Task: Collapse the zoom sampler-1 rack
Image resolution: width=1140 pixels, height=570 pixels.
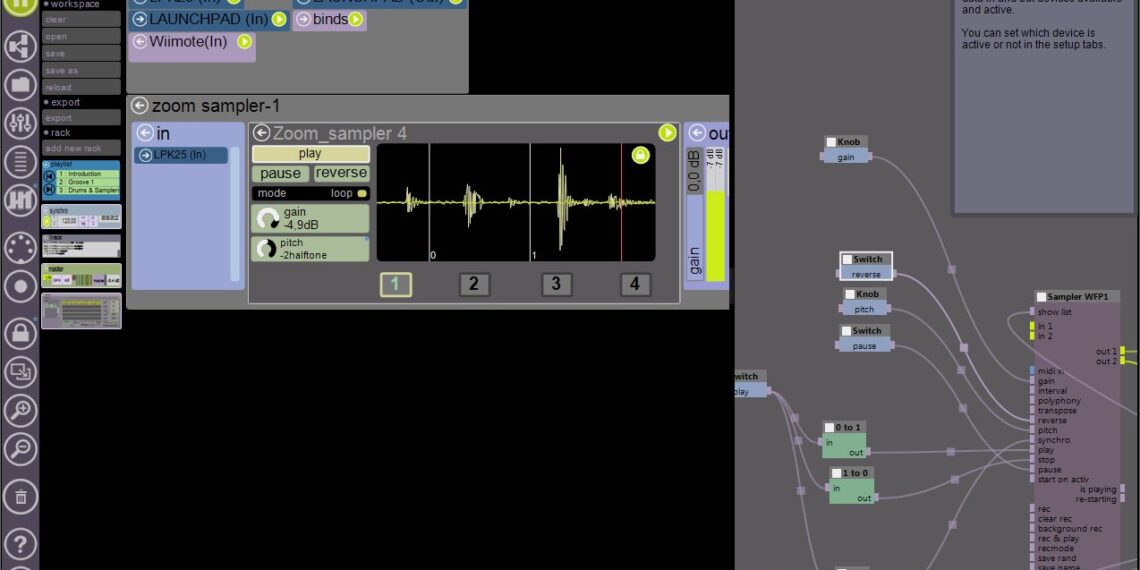Action: pos(139,106)
